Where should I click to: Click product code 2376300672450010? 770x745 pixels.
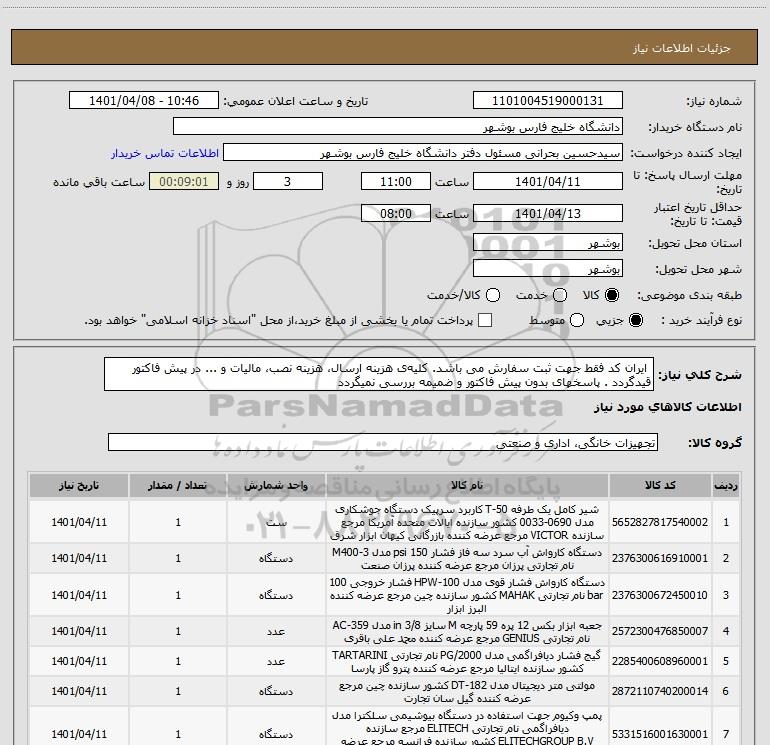pos(660,595)
